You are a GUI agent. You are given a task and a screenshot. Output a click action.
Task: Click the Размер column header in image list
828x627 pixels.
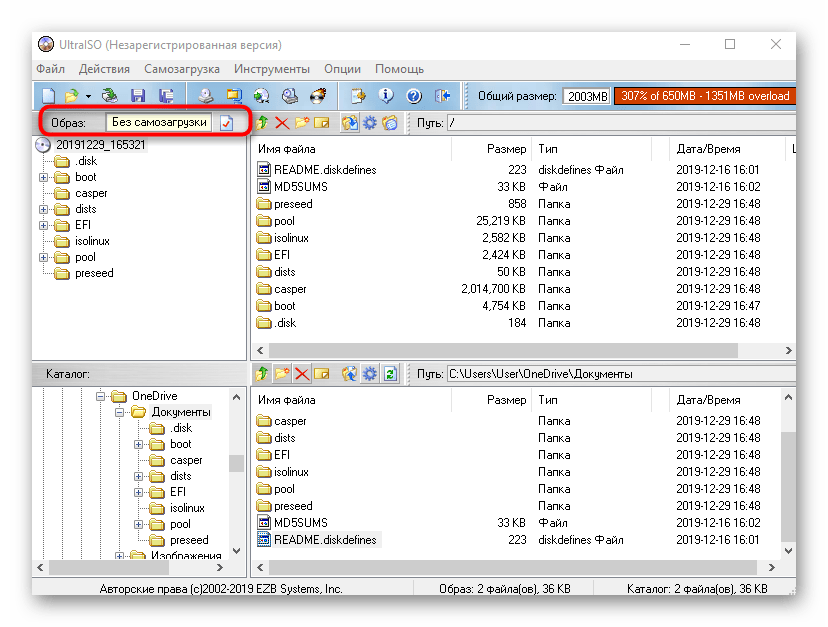click(x=506, y=148)
